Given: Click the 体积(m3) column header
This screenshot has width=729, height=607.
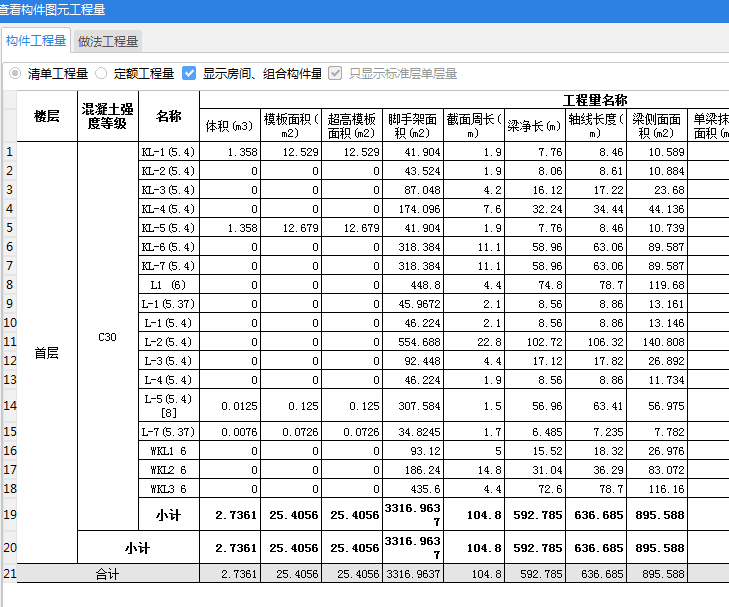Looking at the screenshot, I should point(230,125).
